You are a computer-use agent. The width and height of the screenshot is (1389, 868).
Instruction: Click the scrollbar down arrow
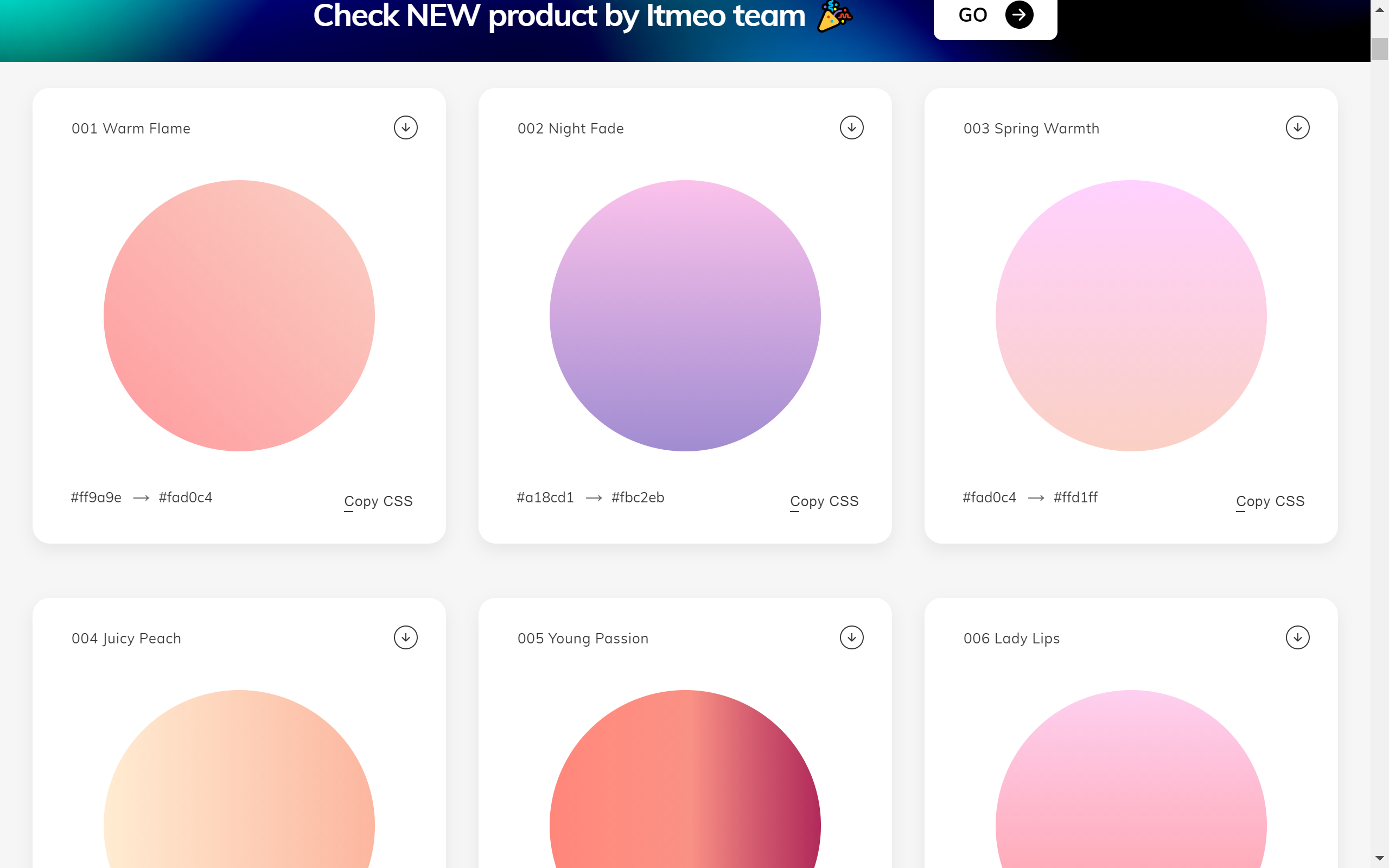click(1380, 858)
